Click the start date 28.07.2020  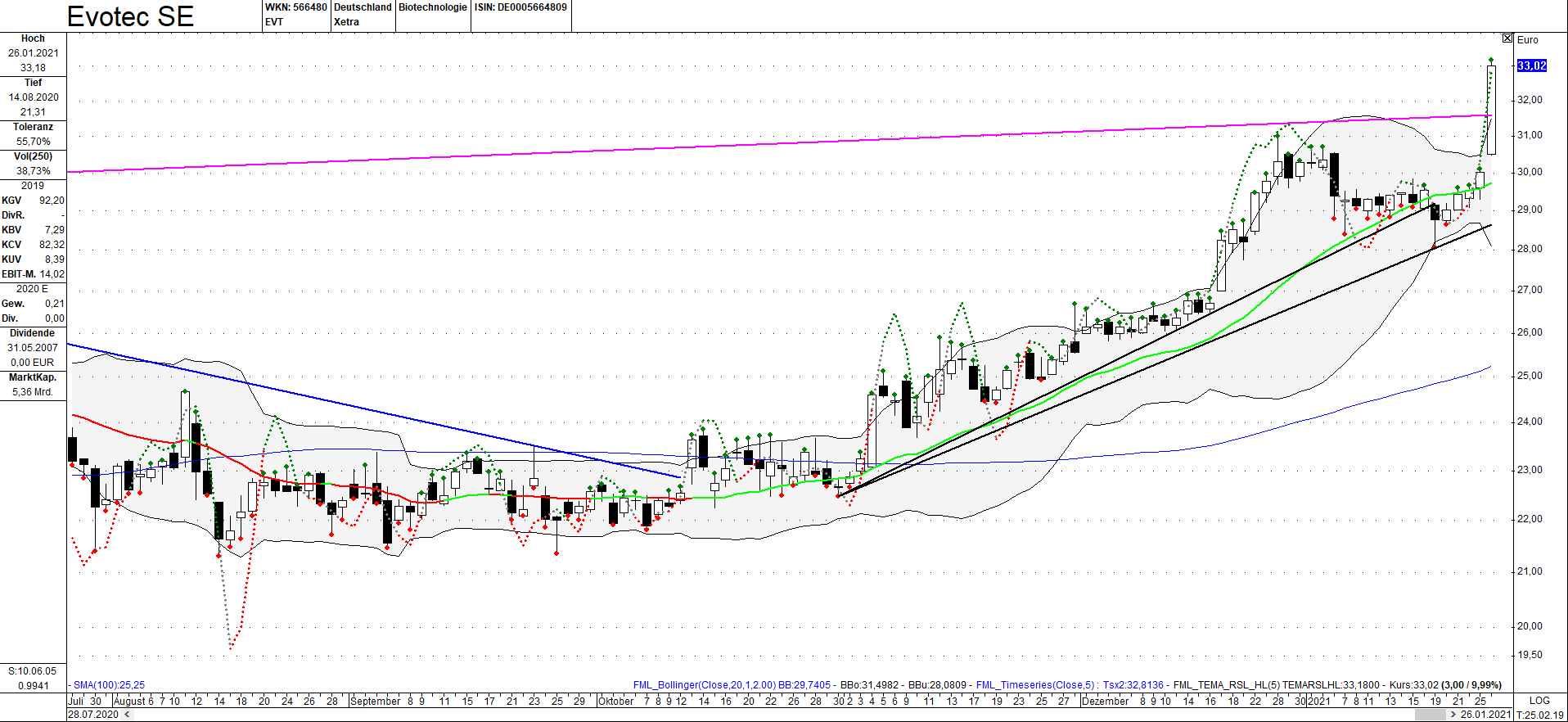point(93,715)
